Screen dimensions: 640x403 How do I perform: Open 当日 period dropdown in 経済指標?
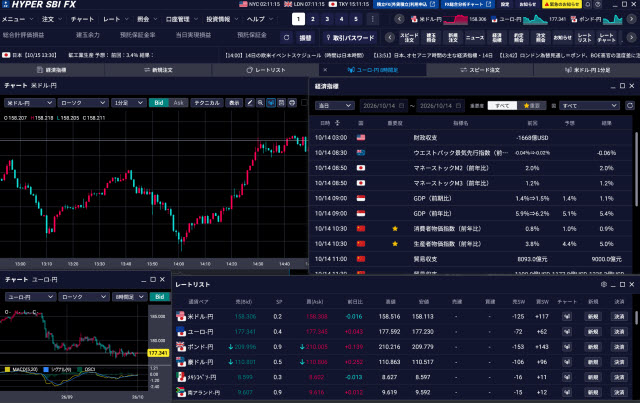[x=334, y=106]
